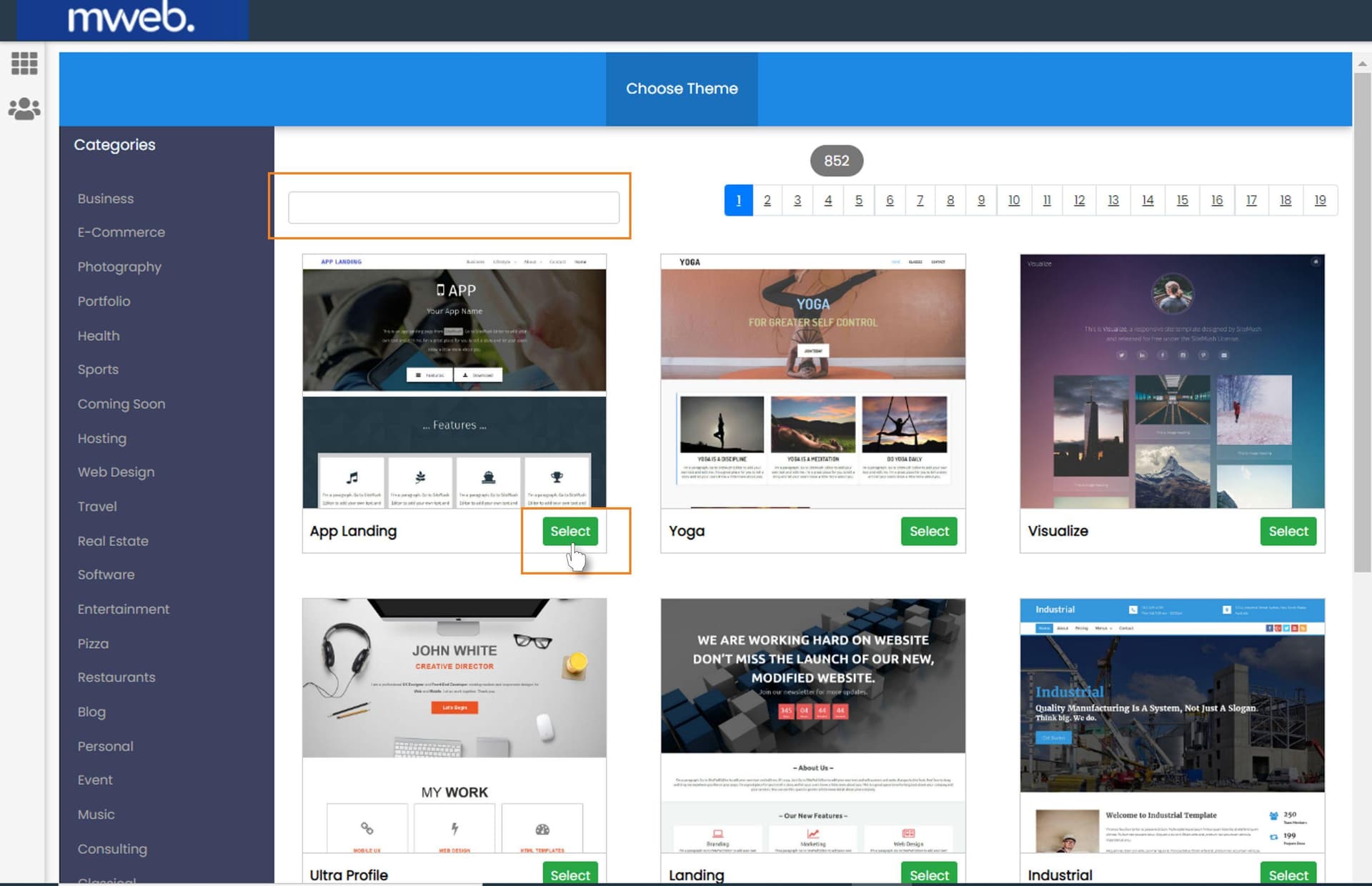Jump to the last page, page 19
This screenshot has width=1372, height=886.
point(1320,200)
